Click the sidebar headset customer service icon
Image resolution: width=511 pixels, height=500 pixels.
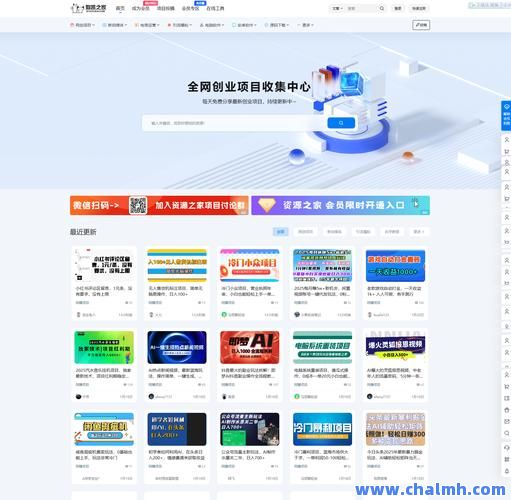tap(507, 448)
